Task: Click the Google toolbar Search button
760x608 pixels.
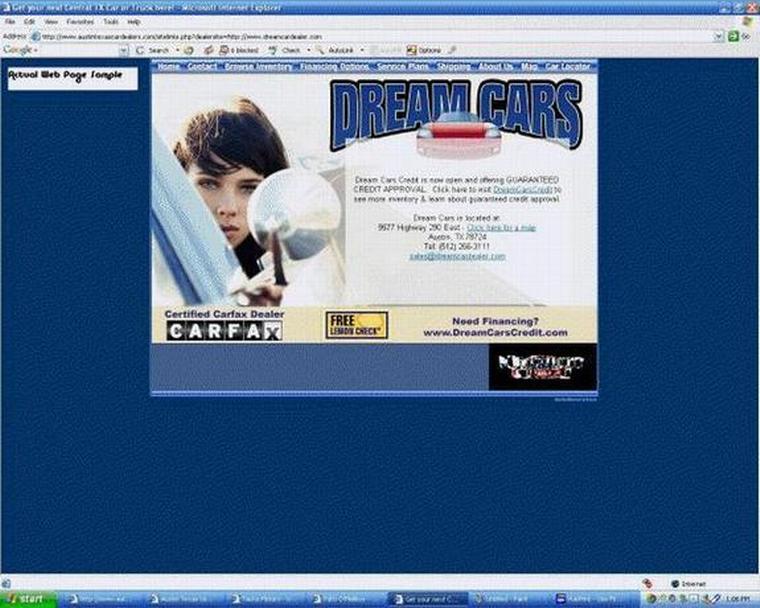Action: 156,49
